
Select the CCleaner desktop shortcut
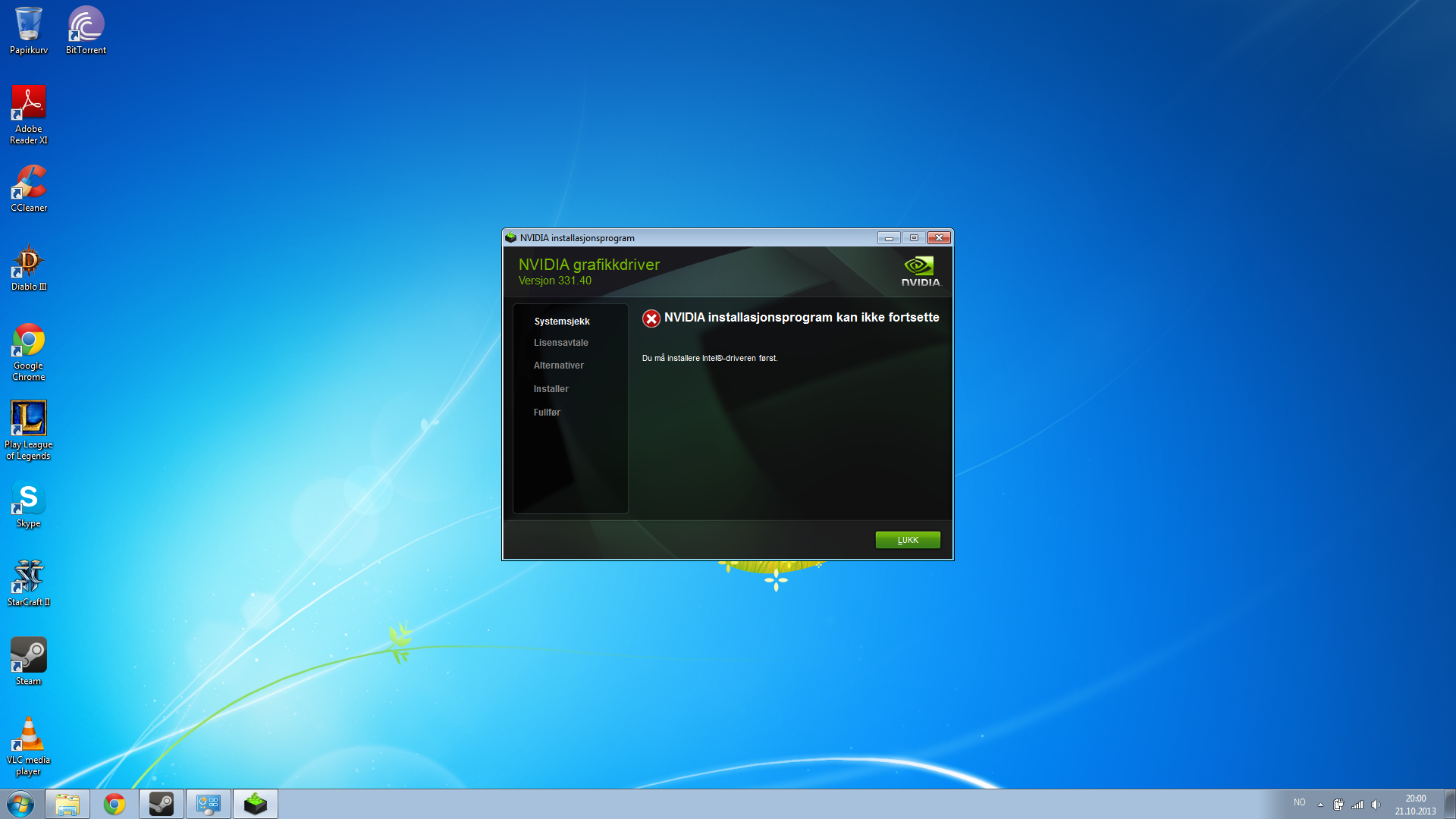coord(29,188)
